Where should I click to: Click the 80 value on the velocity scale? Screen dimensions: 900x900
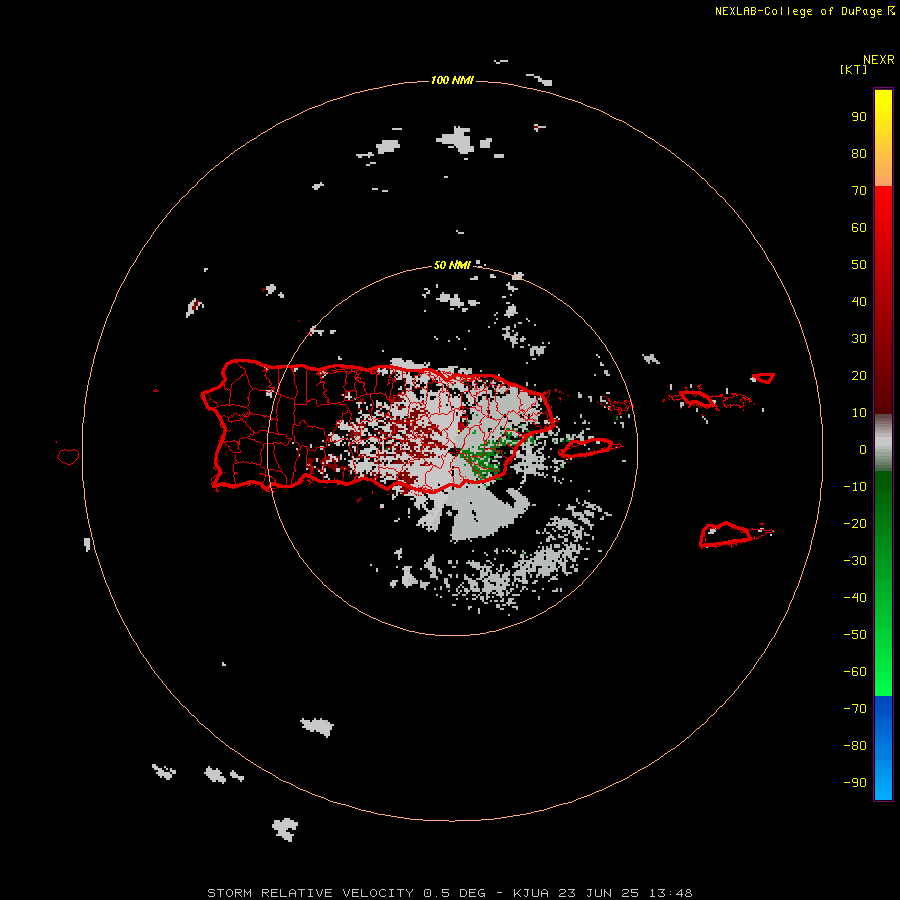859,154
